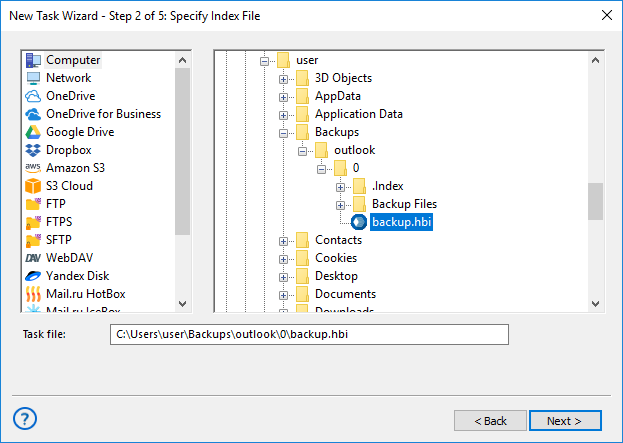The image size is (623, 443).
Task: Expand the Desktop folder
Action: pos(283,277)
